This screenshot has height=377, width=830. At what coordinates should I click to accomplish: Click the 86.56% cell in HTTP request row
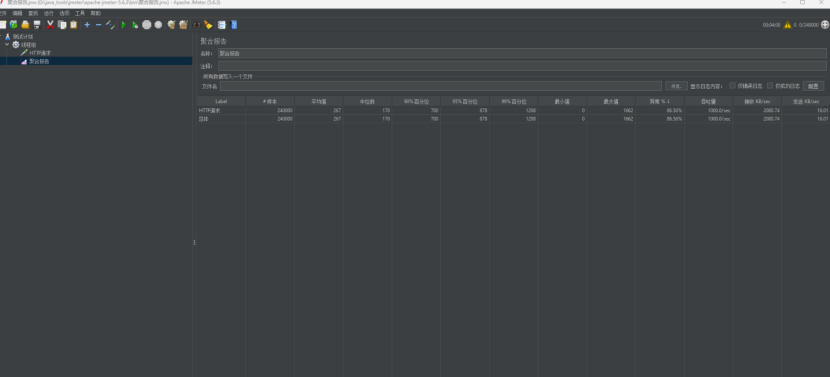click(660, 111)
